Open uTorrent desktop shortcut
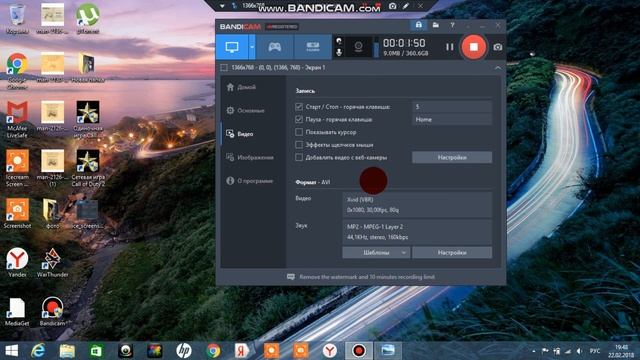This screenshot has width=640, height=360. (x=87, y=18)
